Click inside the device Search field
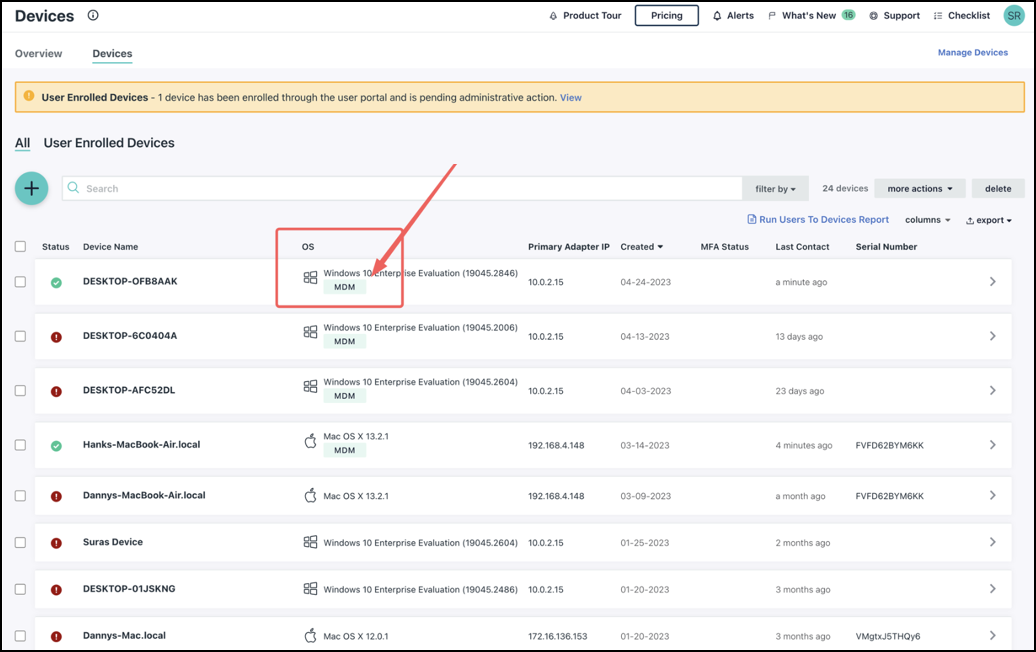 pyautogui.click(x=300, y=188)
